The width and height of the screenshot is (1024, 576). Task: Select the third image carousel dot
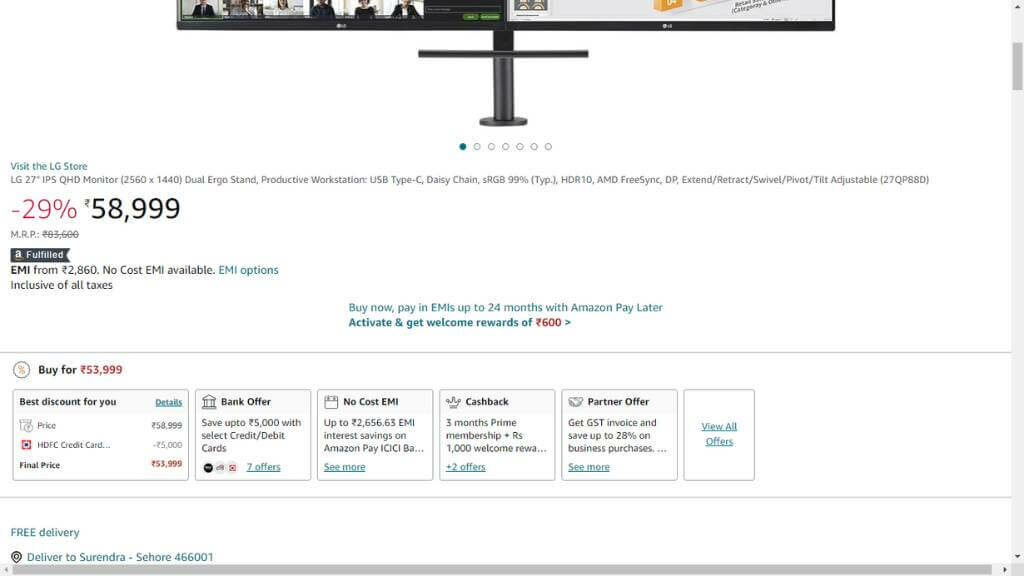point(491,146)
